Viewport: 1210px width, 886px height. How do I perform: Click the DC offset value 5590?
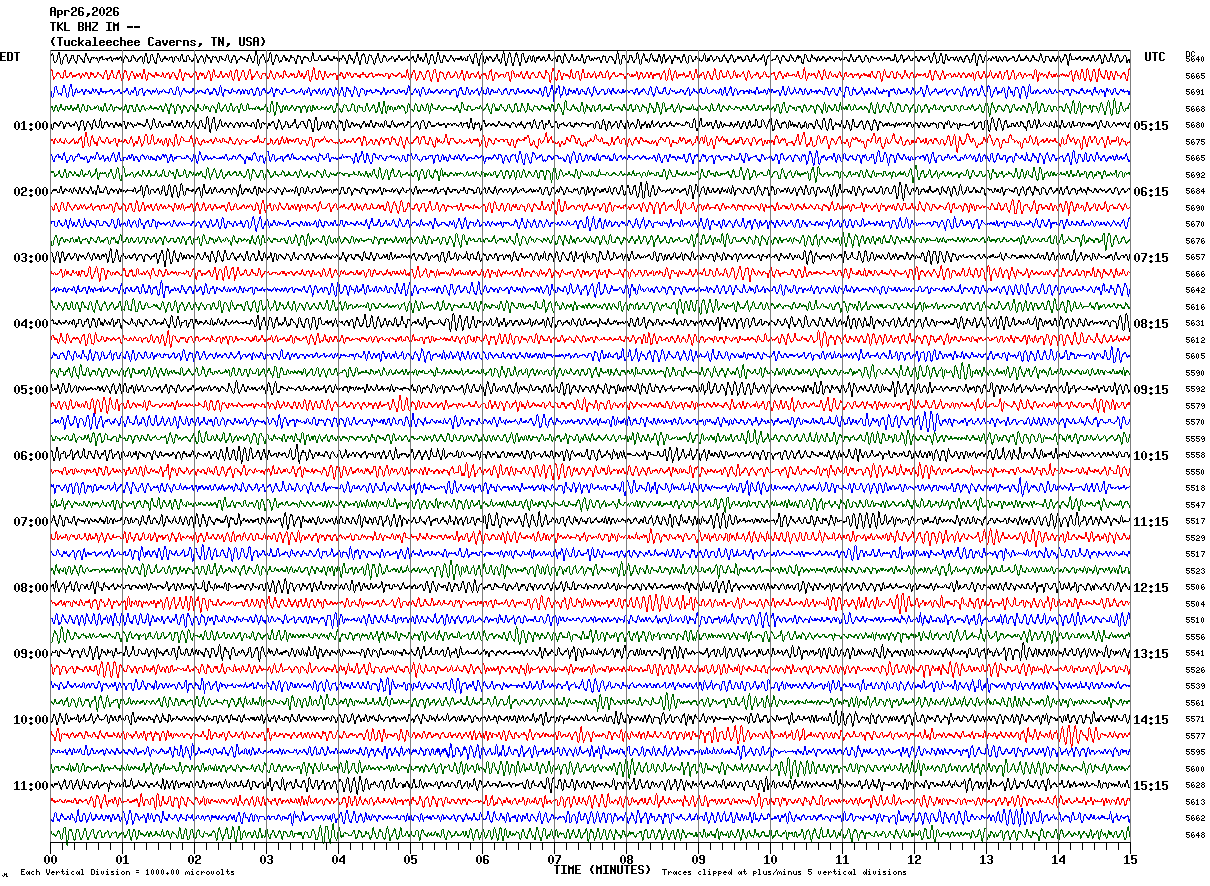[1195, 373]
